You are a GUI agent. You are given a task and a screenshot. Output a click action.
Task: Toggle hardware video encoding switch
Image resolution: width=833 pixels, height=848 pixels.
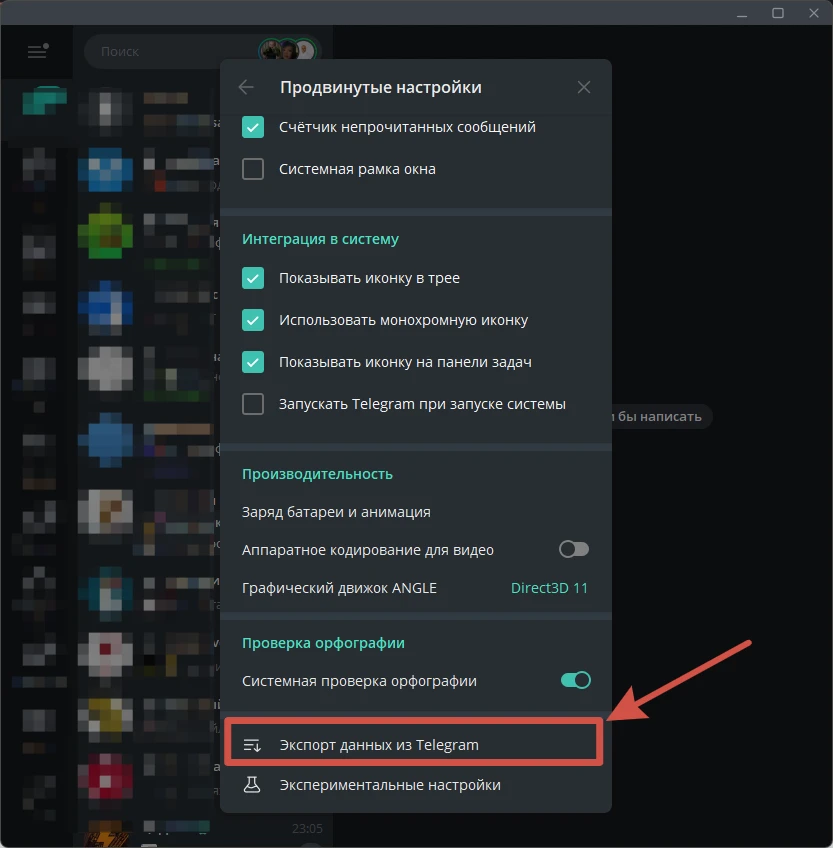574,549
